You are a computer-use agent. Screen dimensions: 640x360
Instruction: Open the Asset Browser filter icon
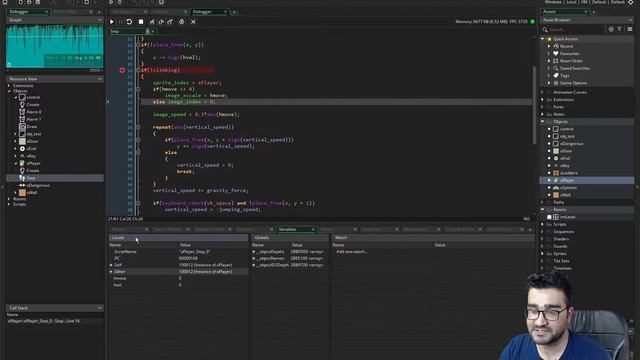pos(620,29)
